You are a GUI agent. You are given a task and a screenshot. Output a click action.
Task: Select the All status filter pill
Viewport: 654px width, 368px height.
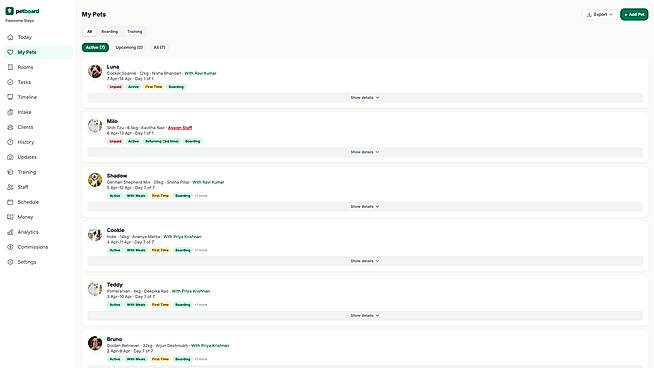click(x=159, y=48)
